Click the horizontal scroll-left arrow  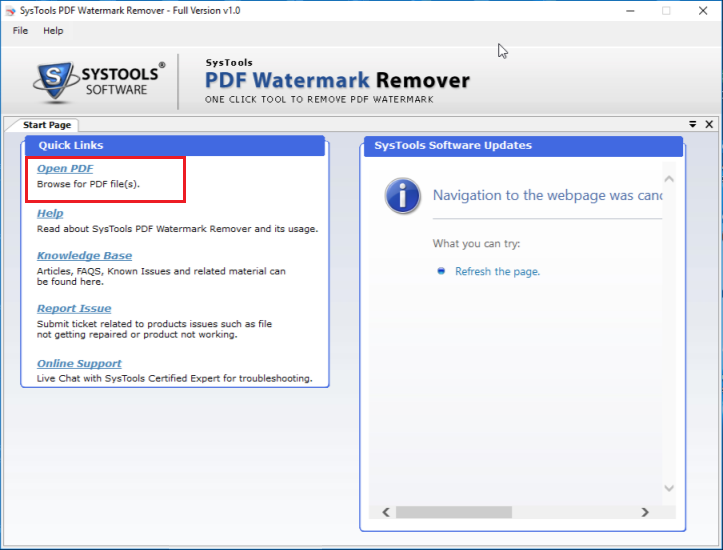coord(386,512)
